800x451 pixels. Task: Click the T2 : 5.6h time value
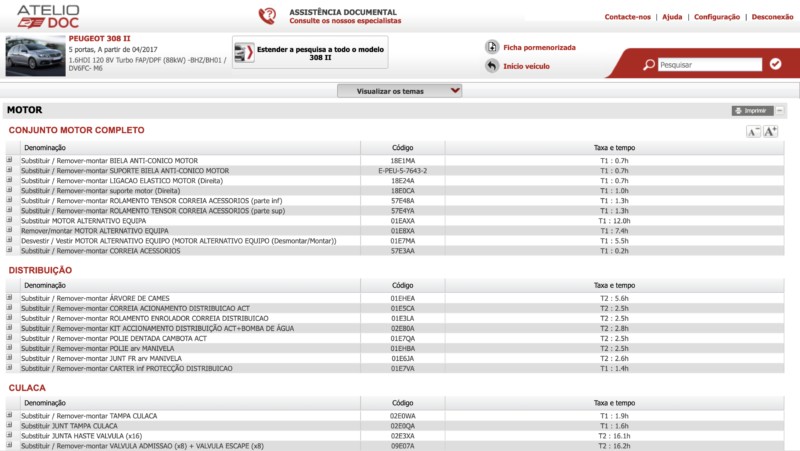[614, 298]
